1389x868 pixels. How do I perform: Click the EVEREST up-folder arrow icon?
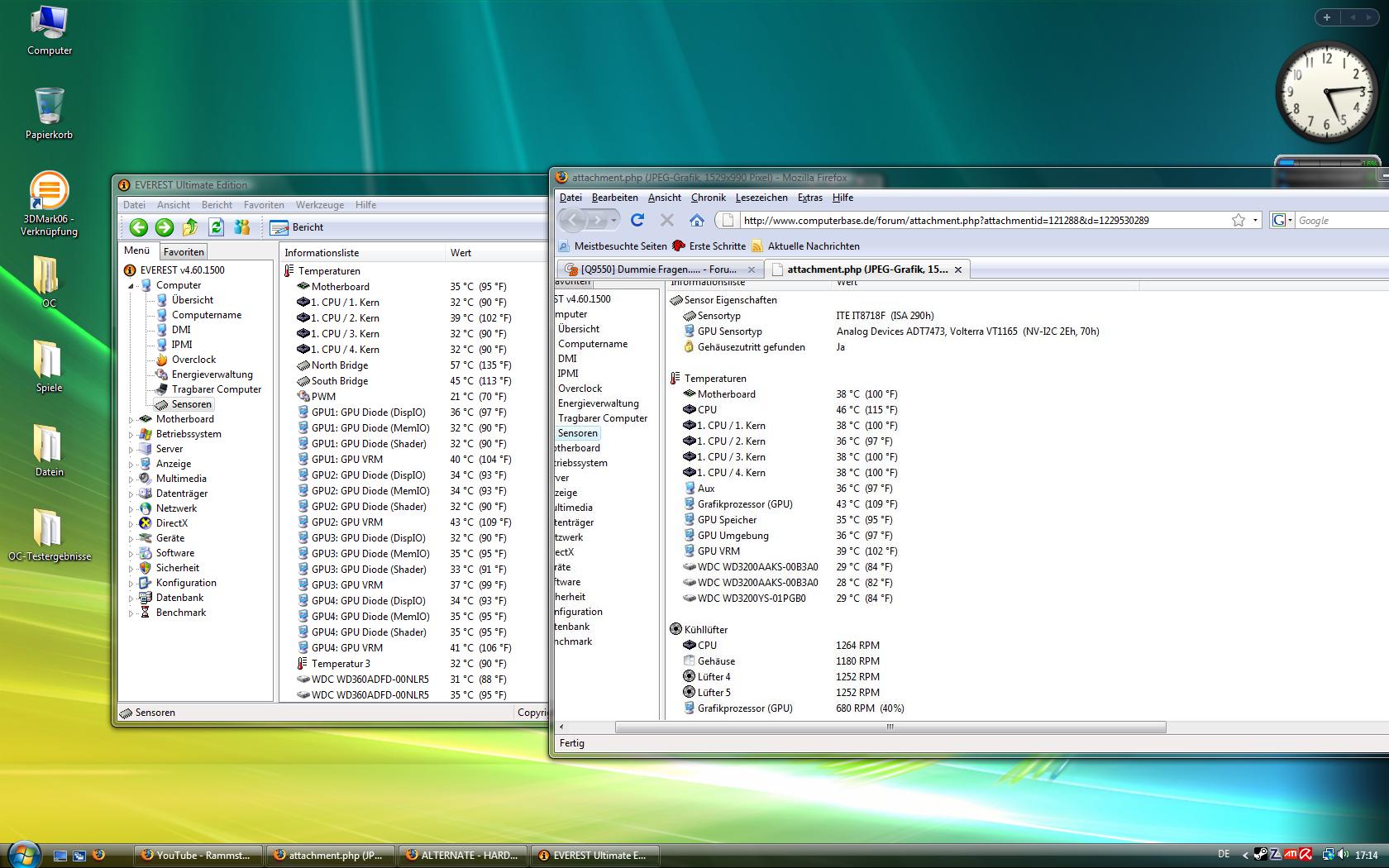190,227
